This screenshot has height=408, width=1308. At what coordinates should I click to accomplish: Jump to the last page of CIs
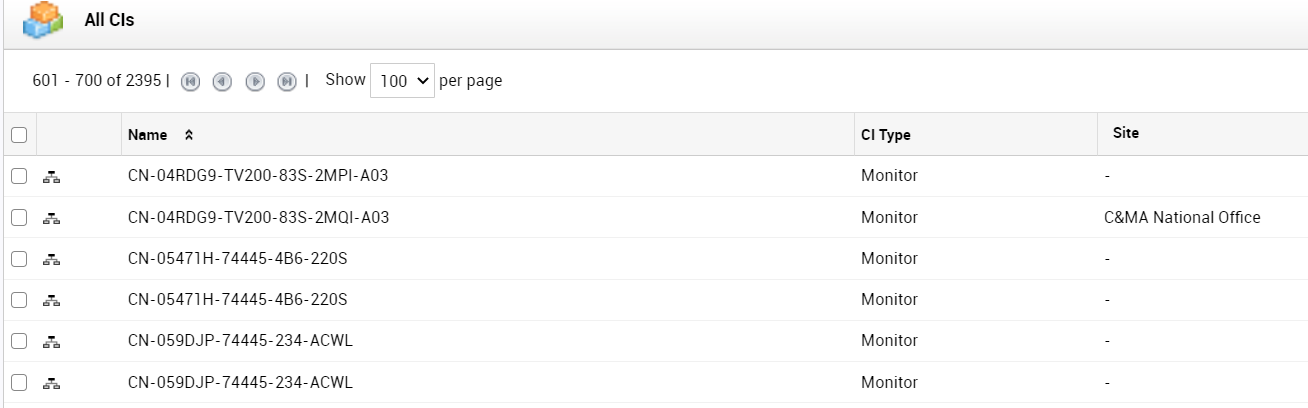(287, 82)
